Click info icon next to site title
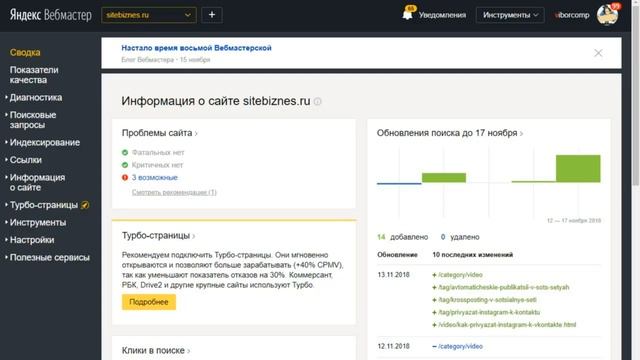The image size is (640, 360). coord(318,101)
